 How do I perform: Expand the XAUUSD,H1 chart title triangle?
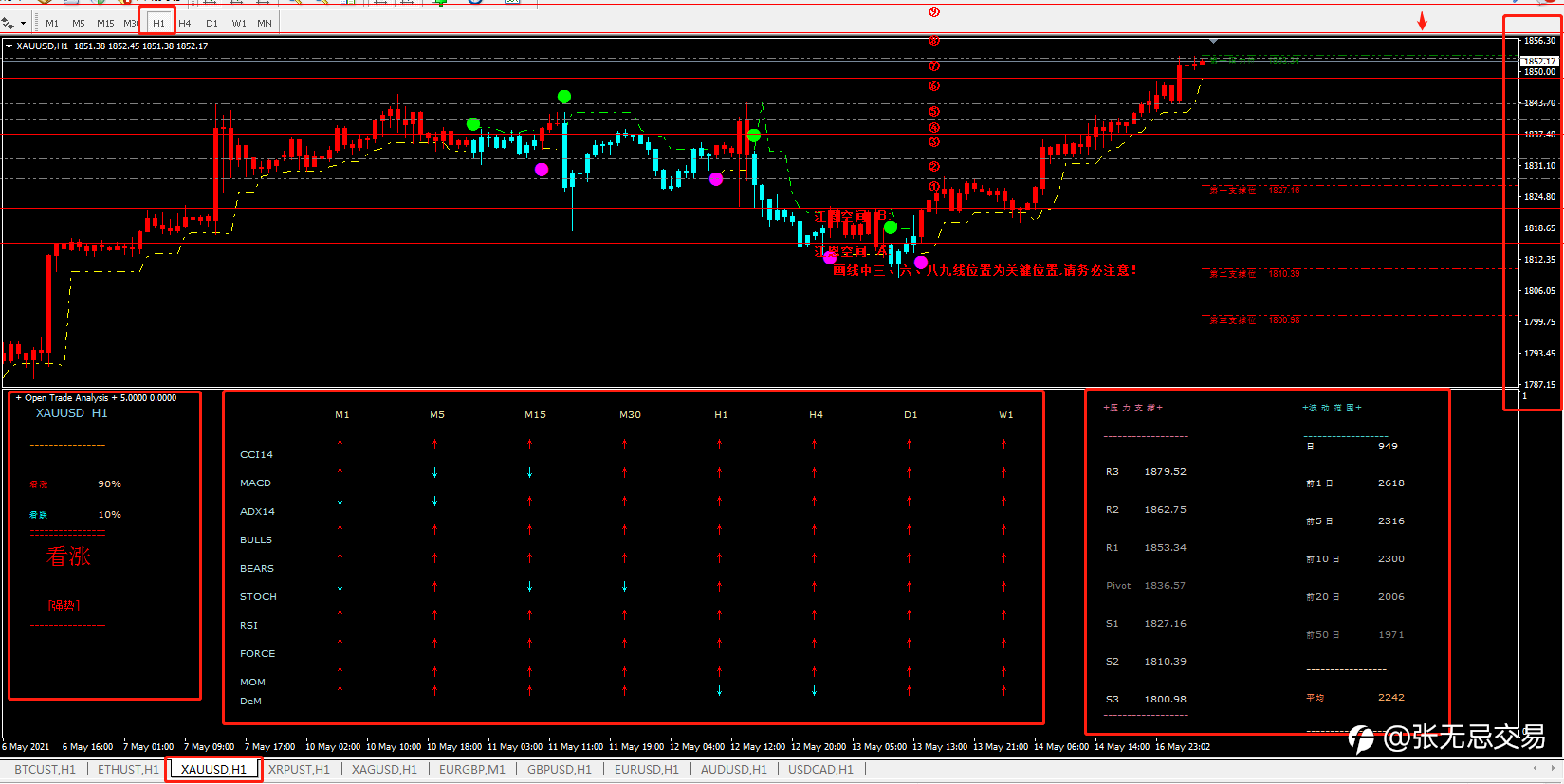click(x=9, y=46)
